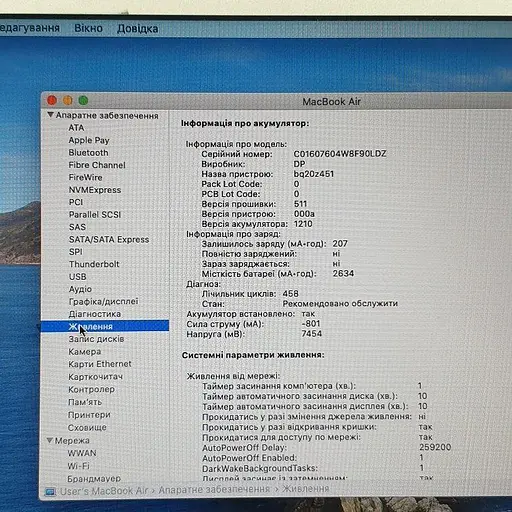Collapse the Мережа section
The width and height of the screenshot is (512, 512).
(50, 440)
